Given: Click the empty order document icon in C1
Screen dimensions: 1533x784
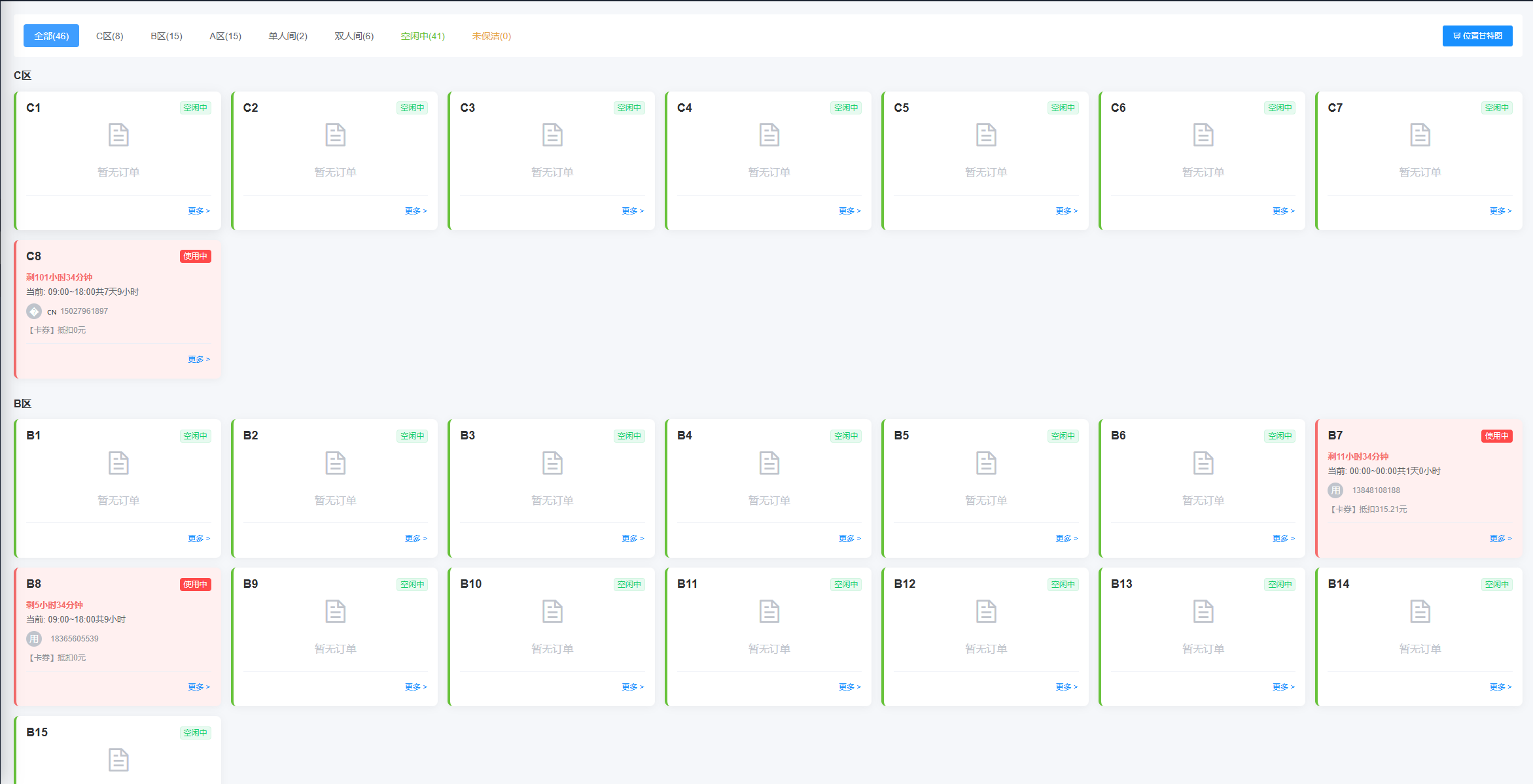Looking at the screenshot, I should pos(118,135).
